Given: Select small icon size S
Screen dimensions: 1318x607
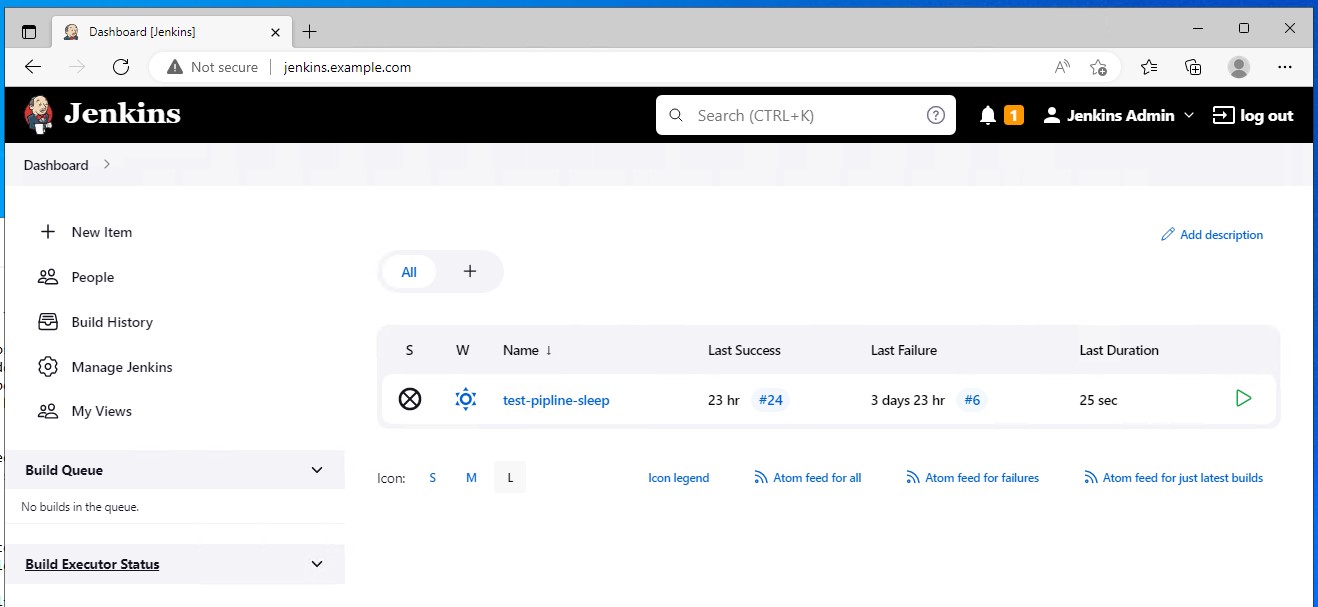Looking at the screenshot, I should [x=433, y=478].
